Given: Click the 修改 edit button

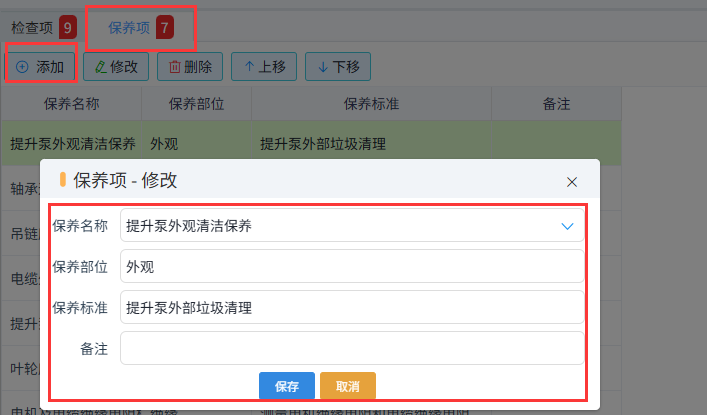Looking at the screenshot, I should click(116, 67).
